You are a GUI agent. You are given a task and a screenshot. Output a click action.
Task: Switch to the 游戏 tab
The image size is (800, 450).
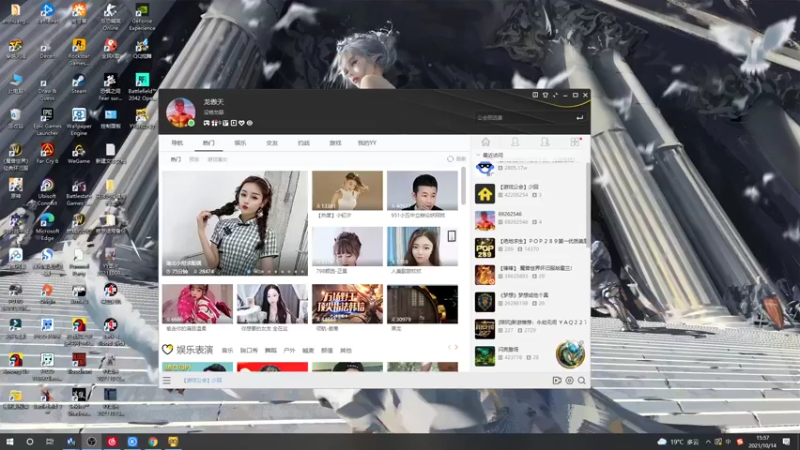335,143
